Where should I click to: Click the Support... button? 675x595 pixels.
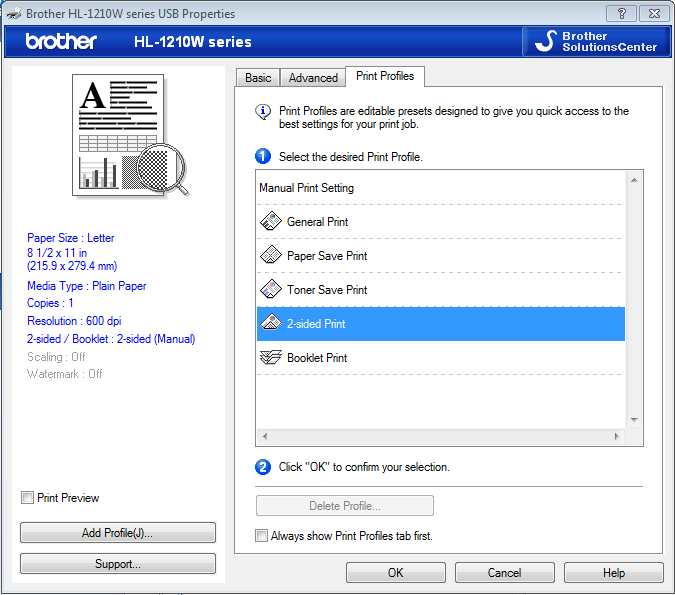tap(118, 564)
